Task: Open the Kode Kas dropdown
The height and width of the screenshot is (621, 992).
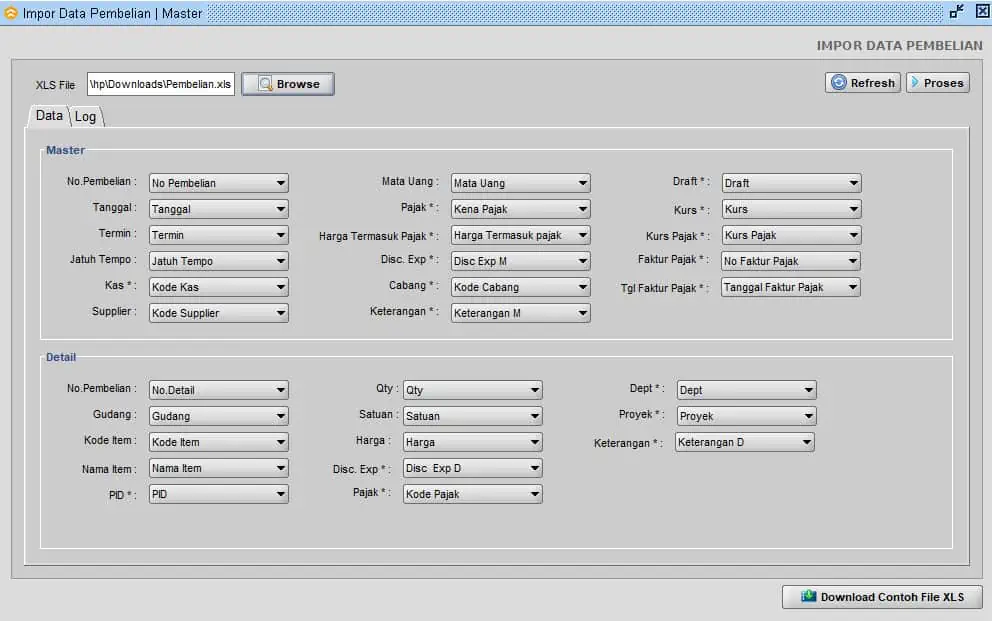Action: (x=219, y=287)
